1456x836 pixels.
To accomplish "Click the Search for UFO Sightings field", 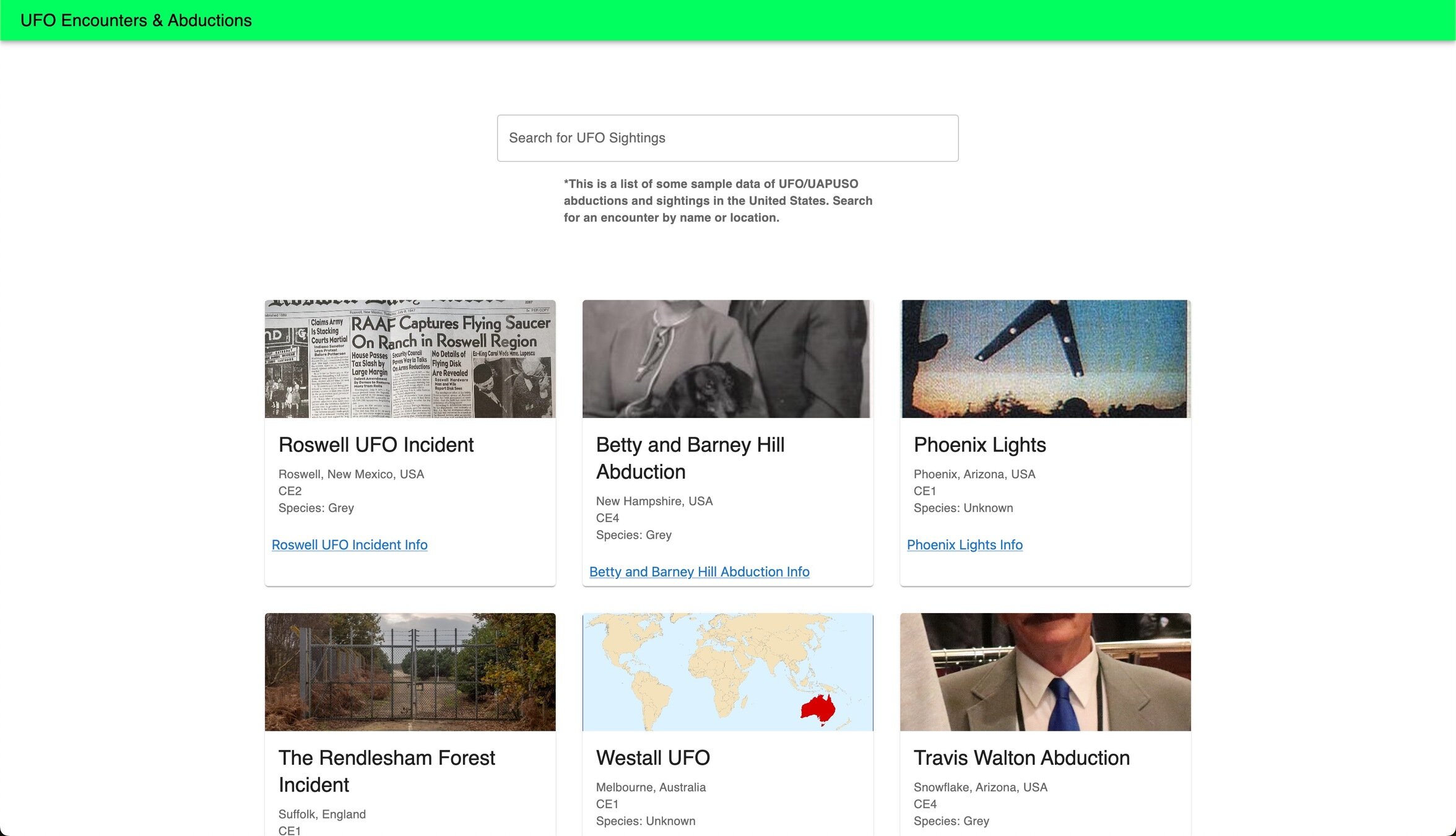I will pyautogui.click(x=727, y=138).
